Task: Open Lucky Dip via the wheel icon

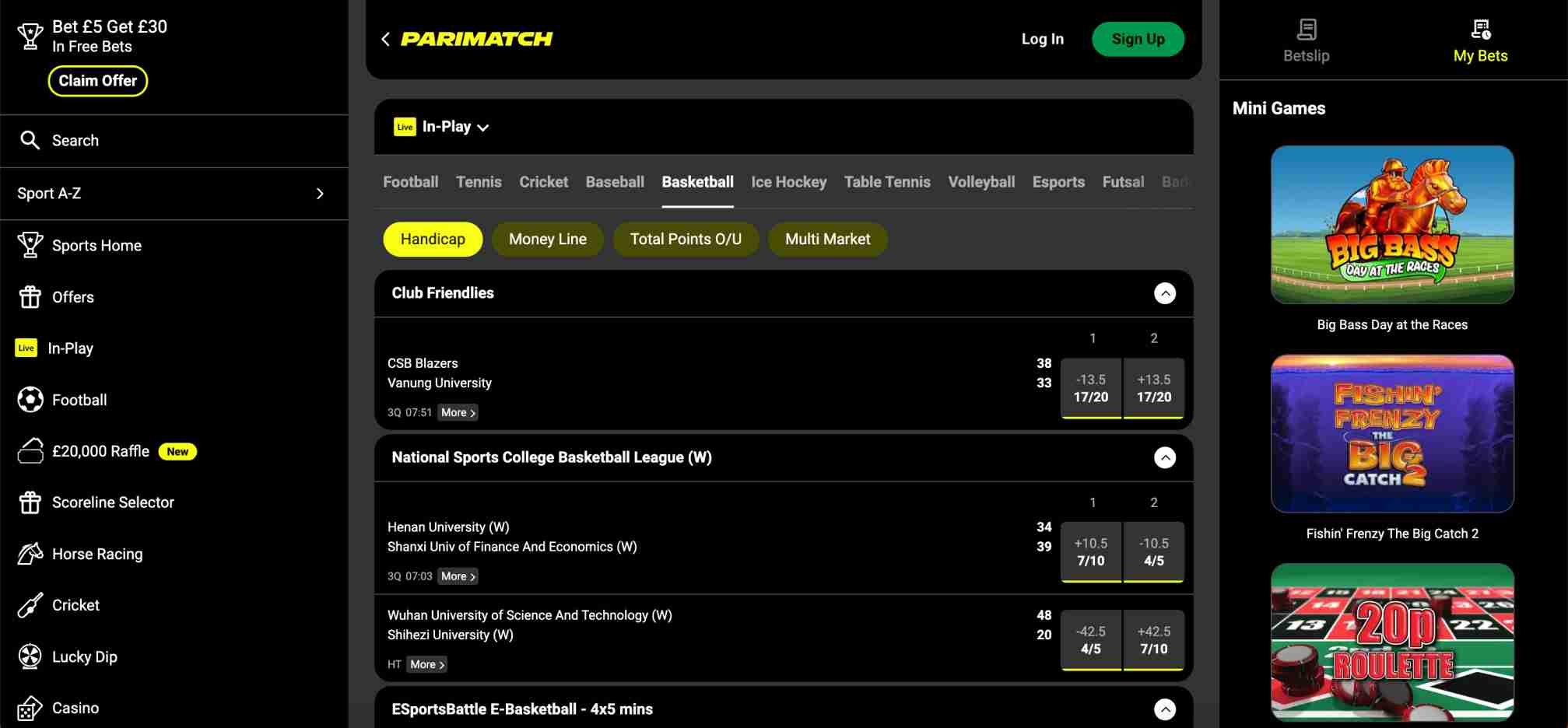Action: [x=30, y=656]
